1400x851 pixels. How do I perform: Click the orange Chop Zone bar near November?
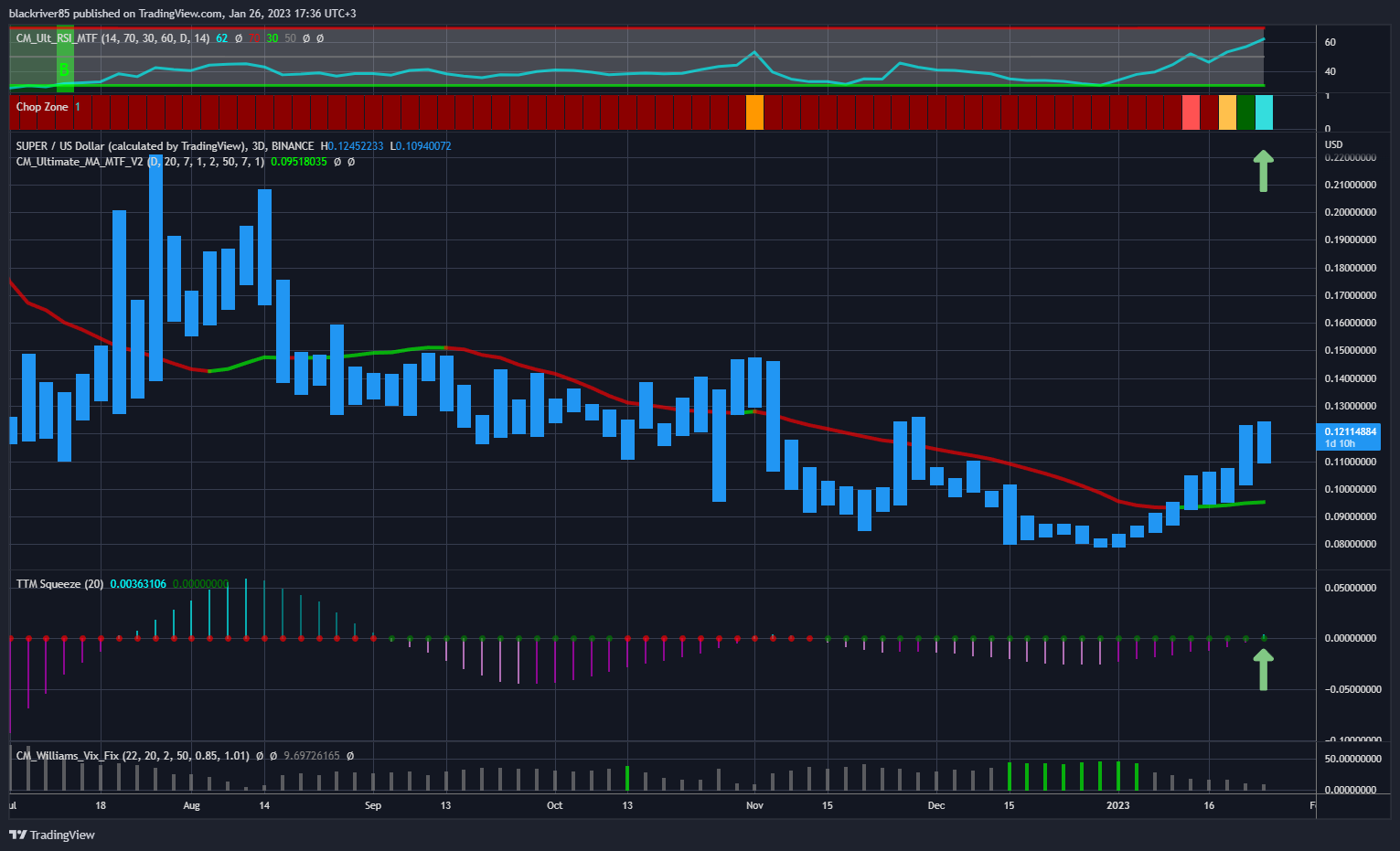click(x=754, y=112)
